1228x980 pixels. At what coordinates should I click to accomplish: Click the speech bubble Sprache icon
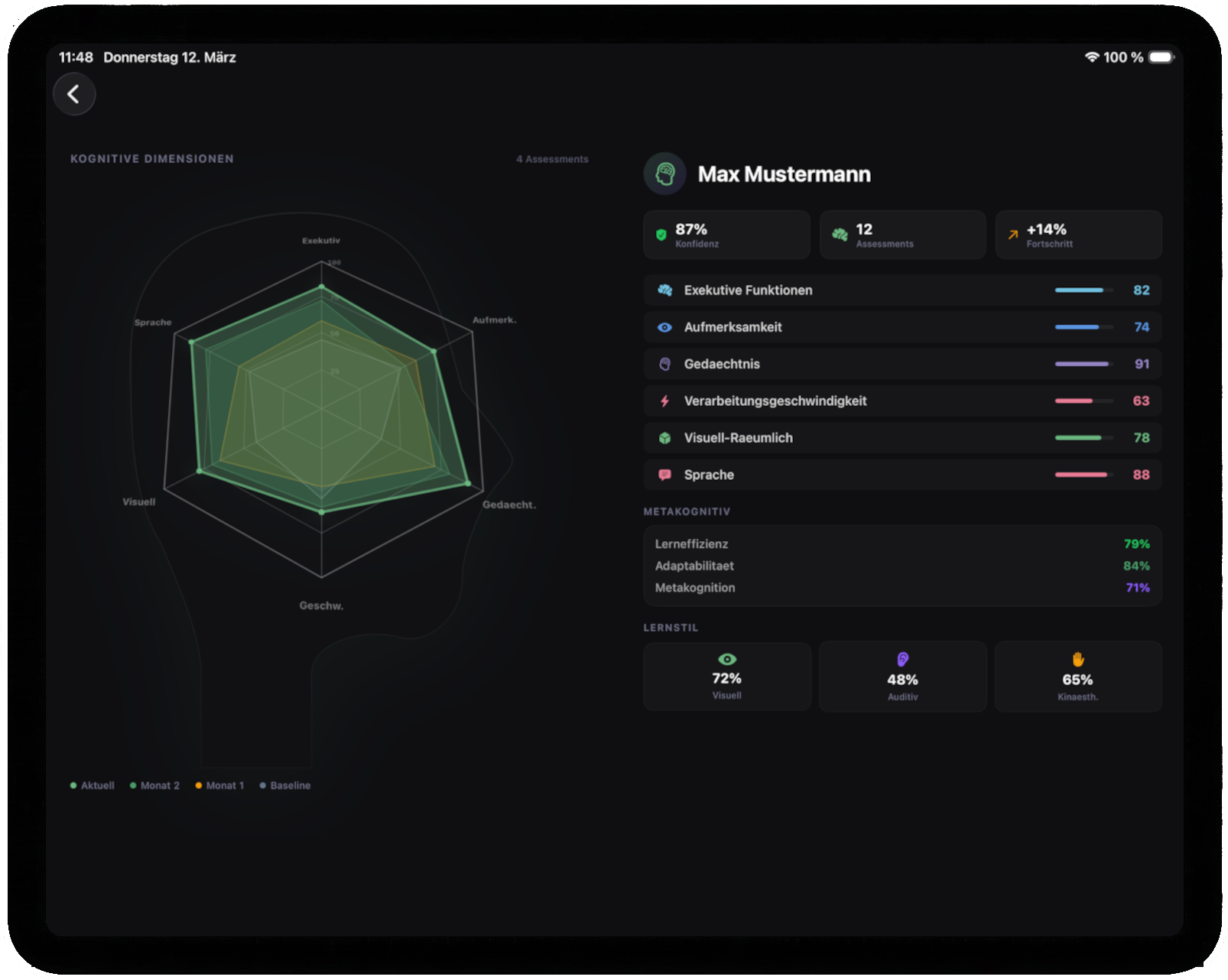pyautogui.click(x=664, y=475)
